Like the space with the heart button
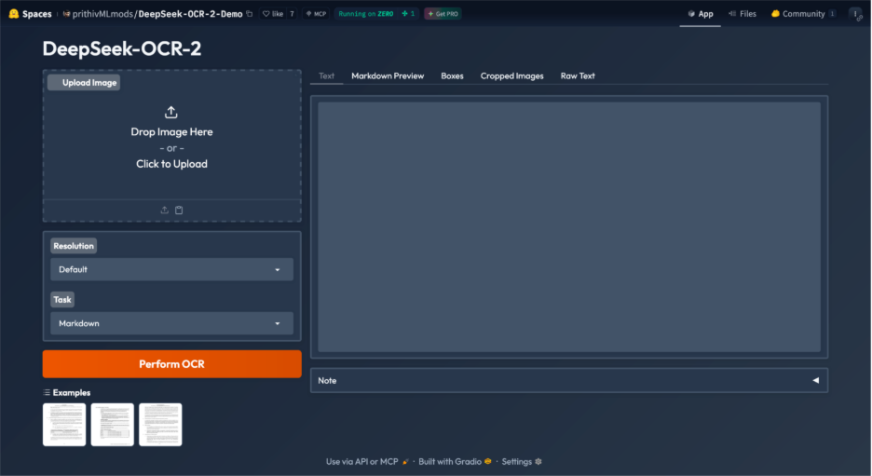 point(273,14)
